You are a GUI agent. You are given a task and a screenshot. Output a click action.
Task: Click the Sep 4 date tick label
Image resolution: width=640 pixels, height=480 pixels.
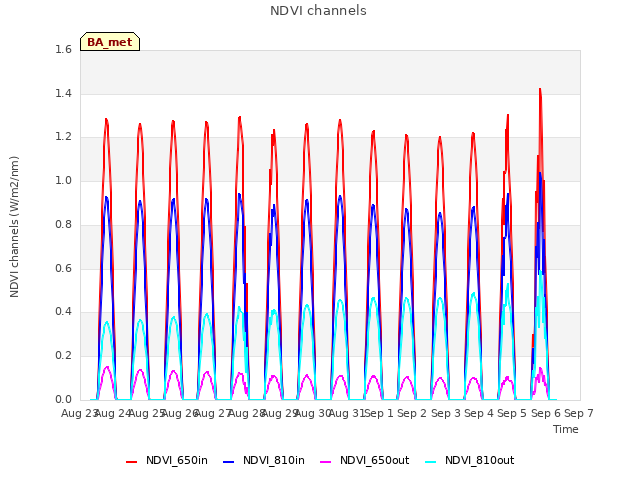click(x=479, y=413)
